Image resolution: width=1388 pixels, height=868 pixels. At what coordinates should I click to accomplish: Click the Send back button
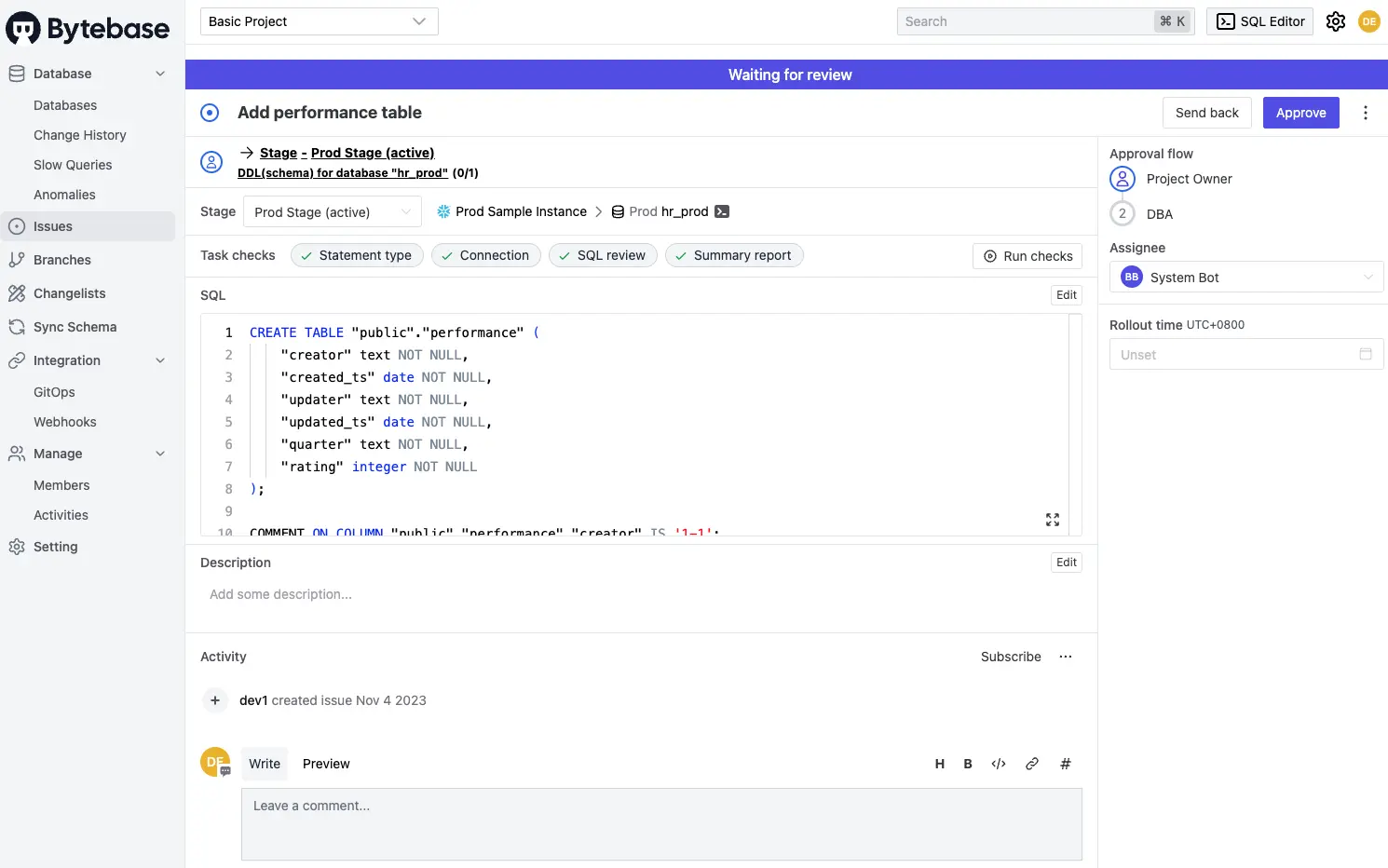pos(1206,113)
